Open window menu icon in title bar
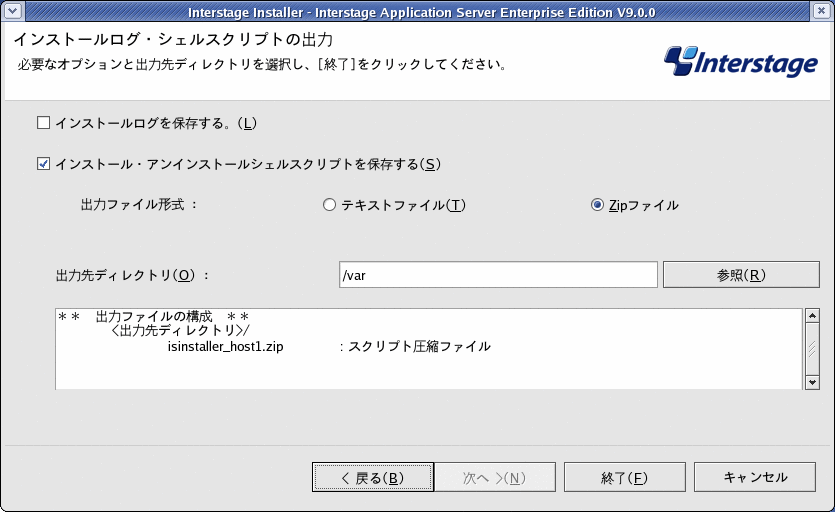Image resolution: width=835 pixels, height=512 pixels. coord(12,11)
